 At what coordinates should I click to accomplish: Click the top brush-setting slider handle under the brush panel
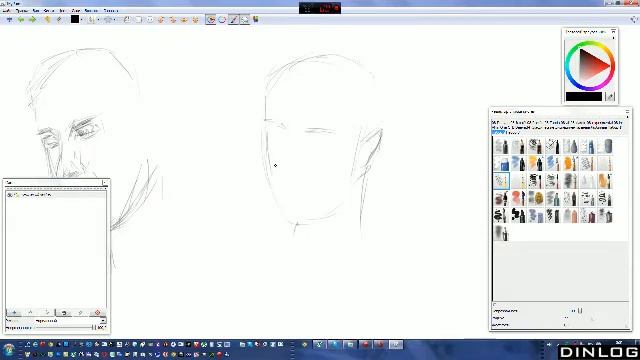tap(580, 311)
